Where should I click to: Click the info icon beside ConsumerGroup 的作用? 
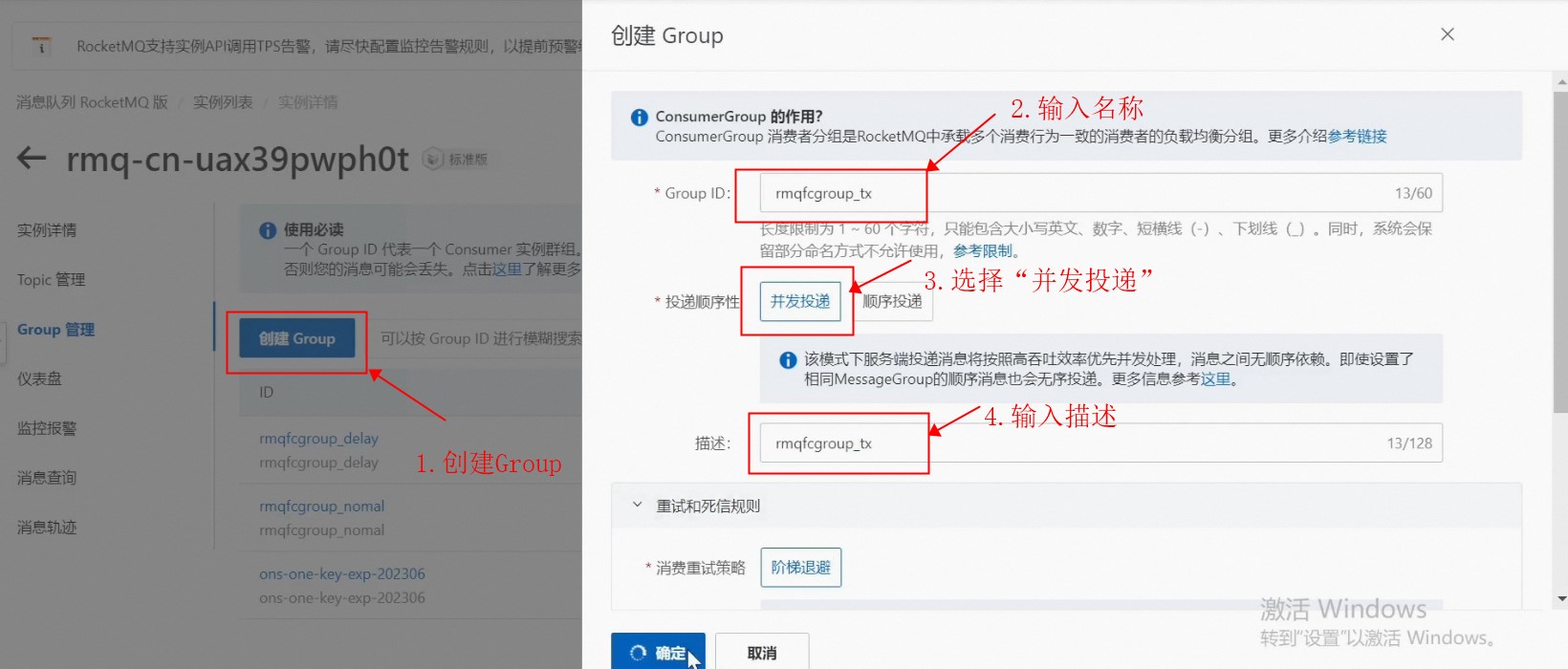(640, 117)
